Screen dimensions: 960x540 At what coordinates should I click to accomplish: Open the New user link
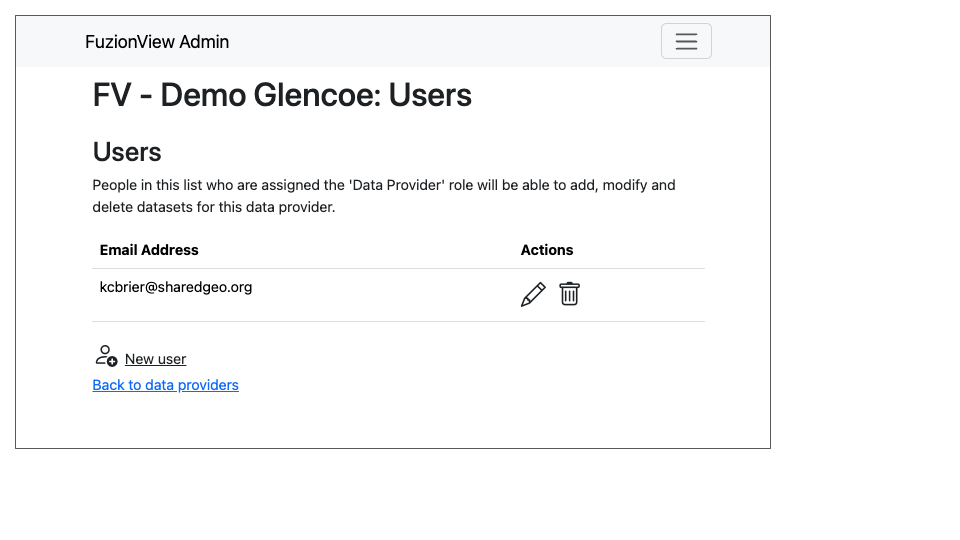tap(156, 359)
